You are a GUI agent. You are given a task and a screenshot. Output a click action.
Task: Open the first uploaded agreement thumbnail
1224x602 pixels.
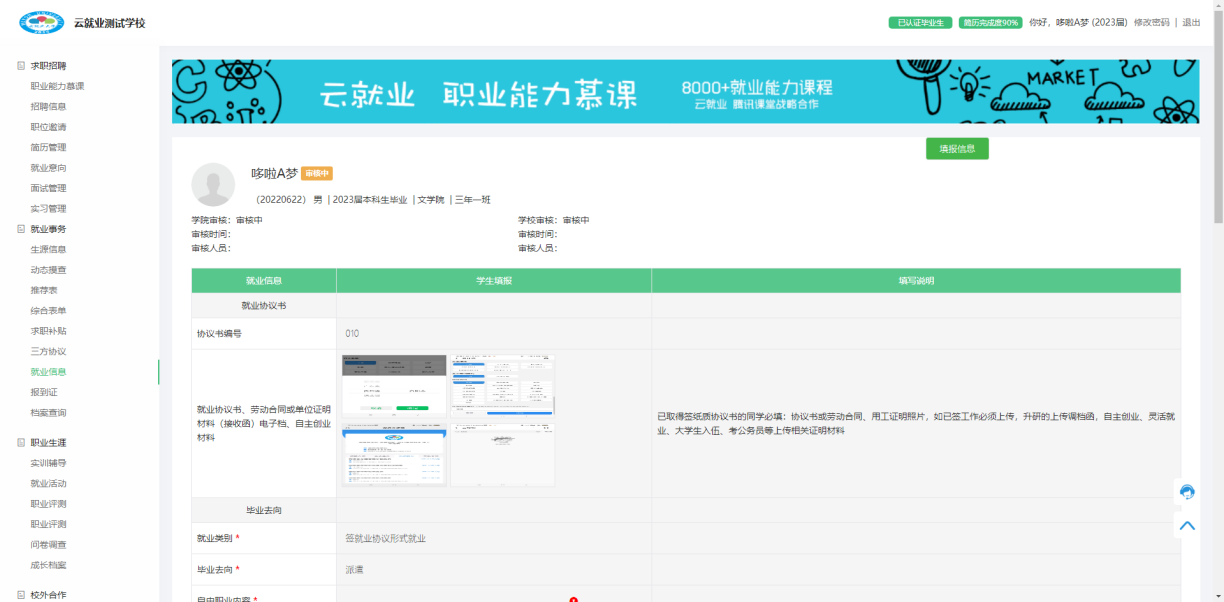pos(394,384)
